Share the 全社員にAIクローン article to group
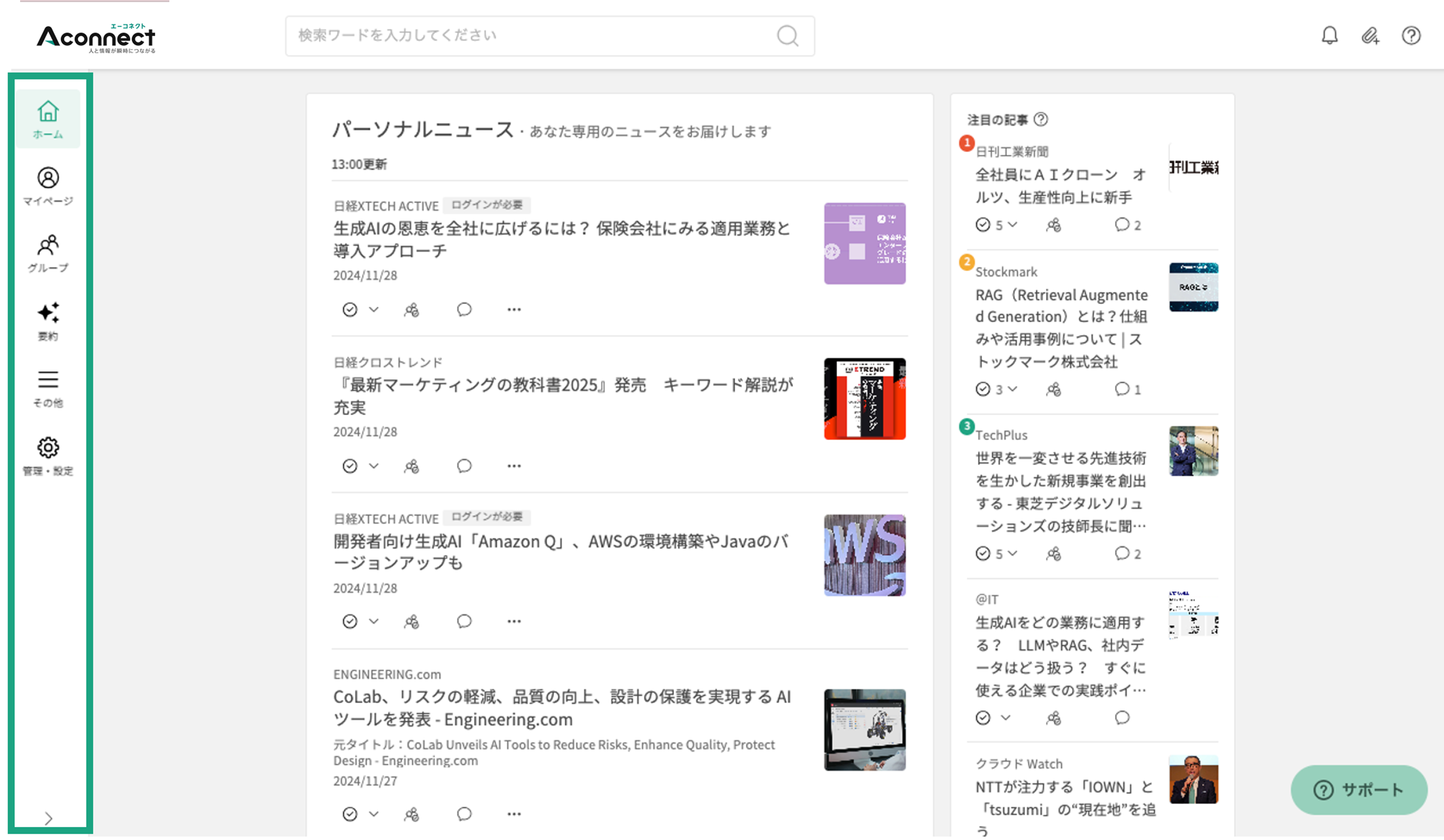 pyautogui.click(x=1053, y=224)
